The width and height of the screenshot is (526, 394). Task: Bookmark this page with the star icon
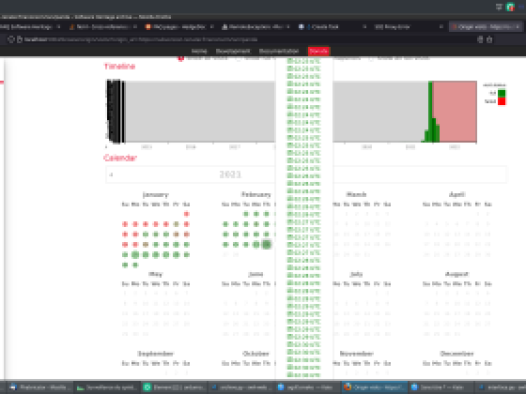pyautogui.click(x=489, y=40)
